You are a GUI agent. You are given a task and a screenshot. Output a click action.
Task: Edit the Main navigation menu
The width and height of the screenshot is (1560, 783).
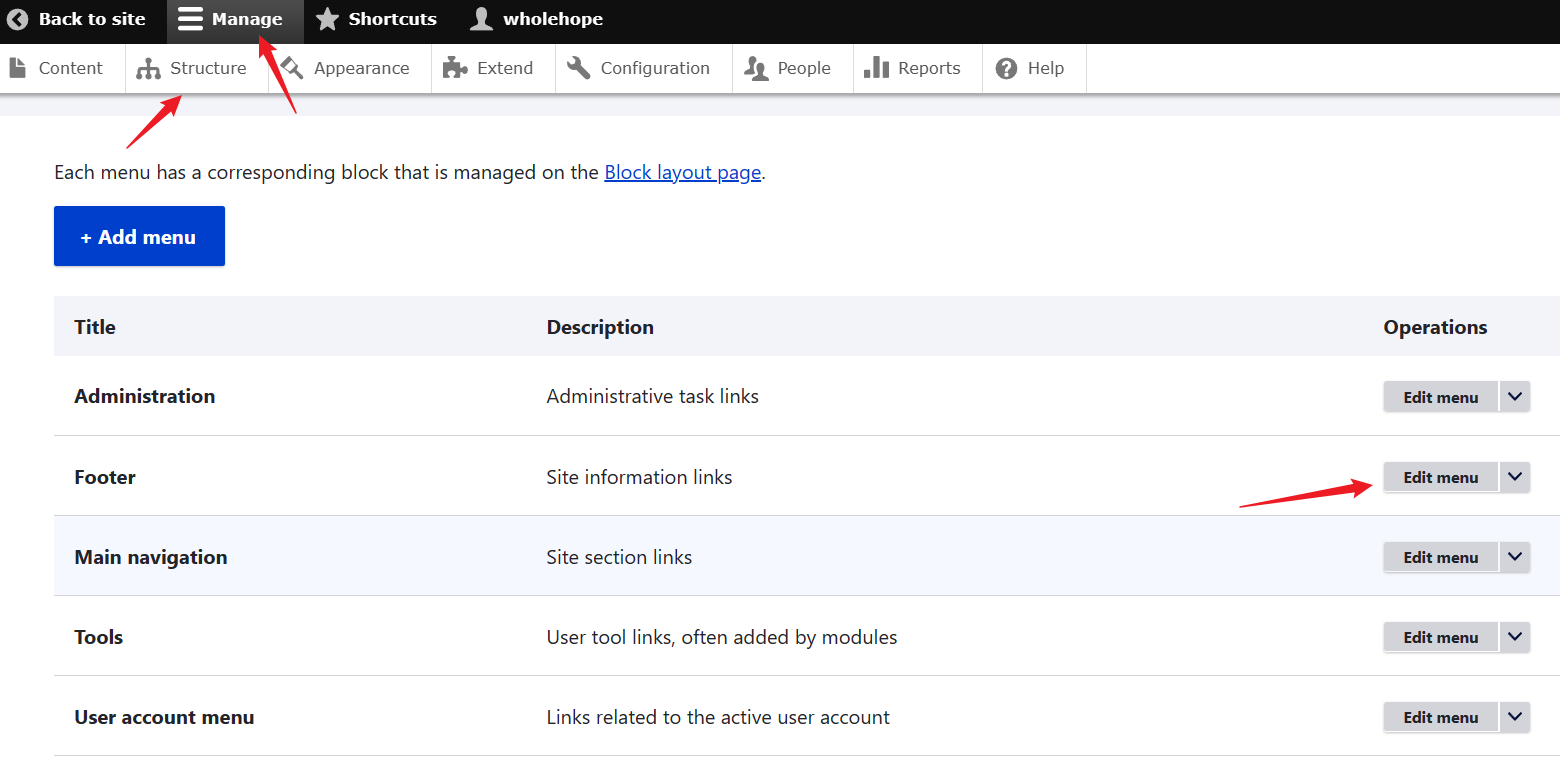tap(1440, 557)
